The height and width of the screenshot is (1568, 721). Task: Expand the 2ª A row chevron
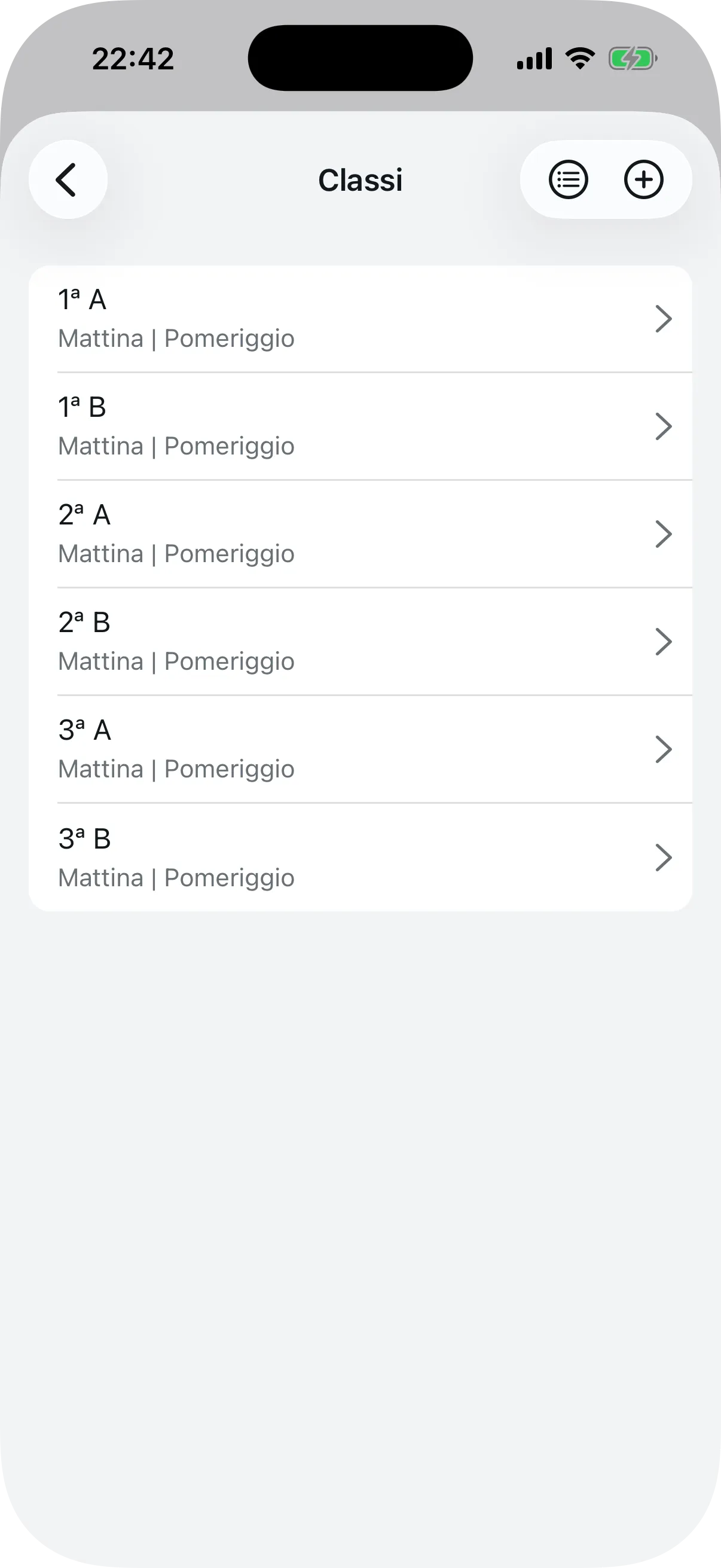click(x=663, y=534)
